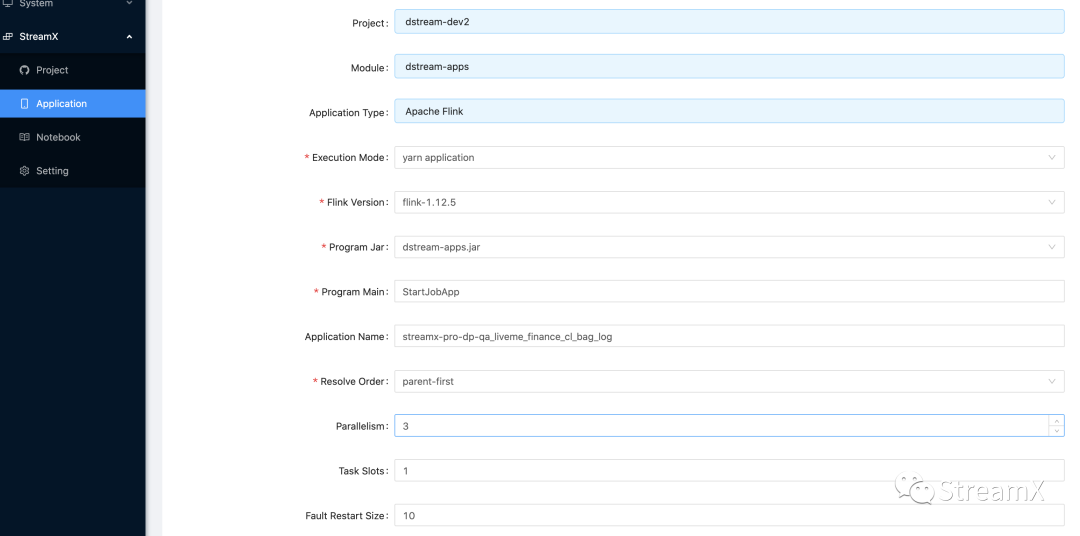
Task: Click the Module field showing dstream-apps
Action: click(x=728, y=67)
